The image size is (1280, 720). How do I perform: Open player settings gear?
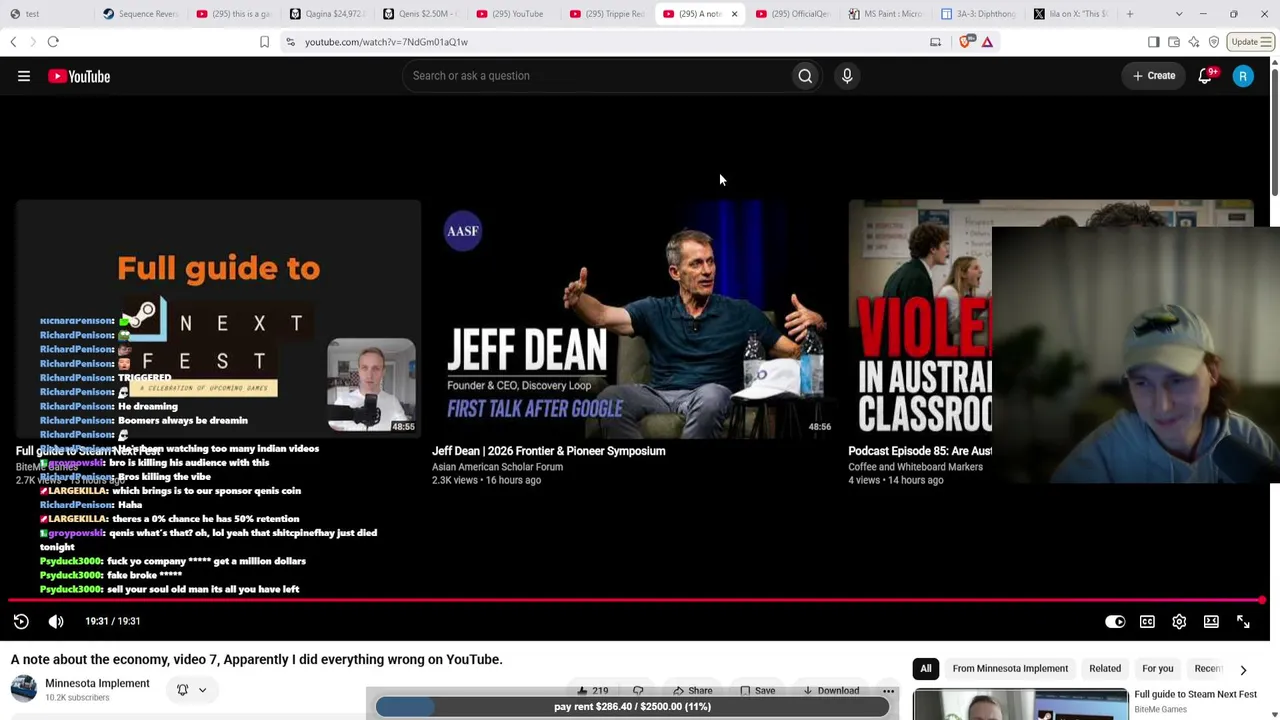pos(1179,622)
